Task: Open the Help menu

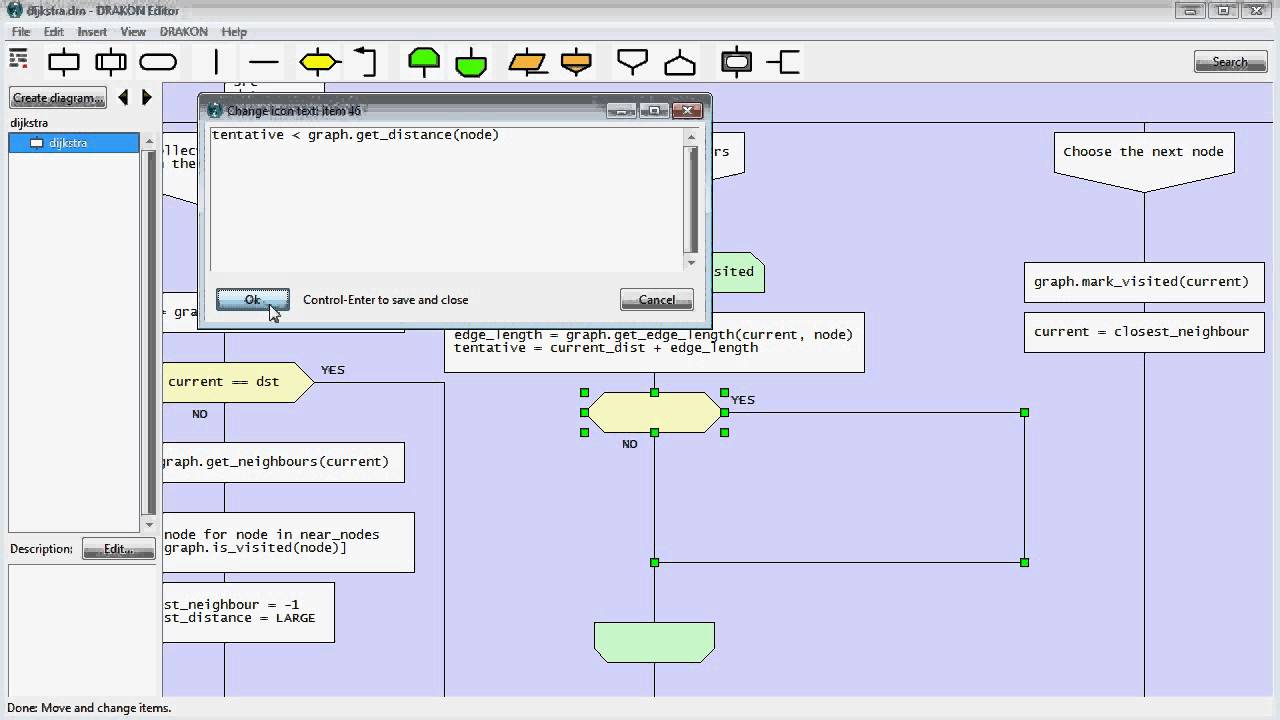Action: pyautogui.click(x=234, y=32)
